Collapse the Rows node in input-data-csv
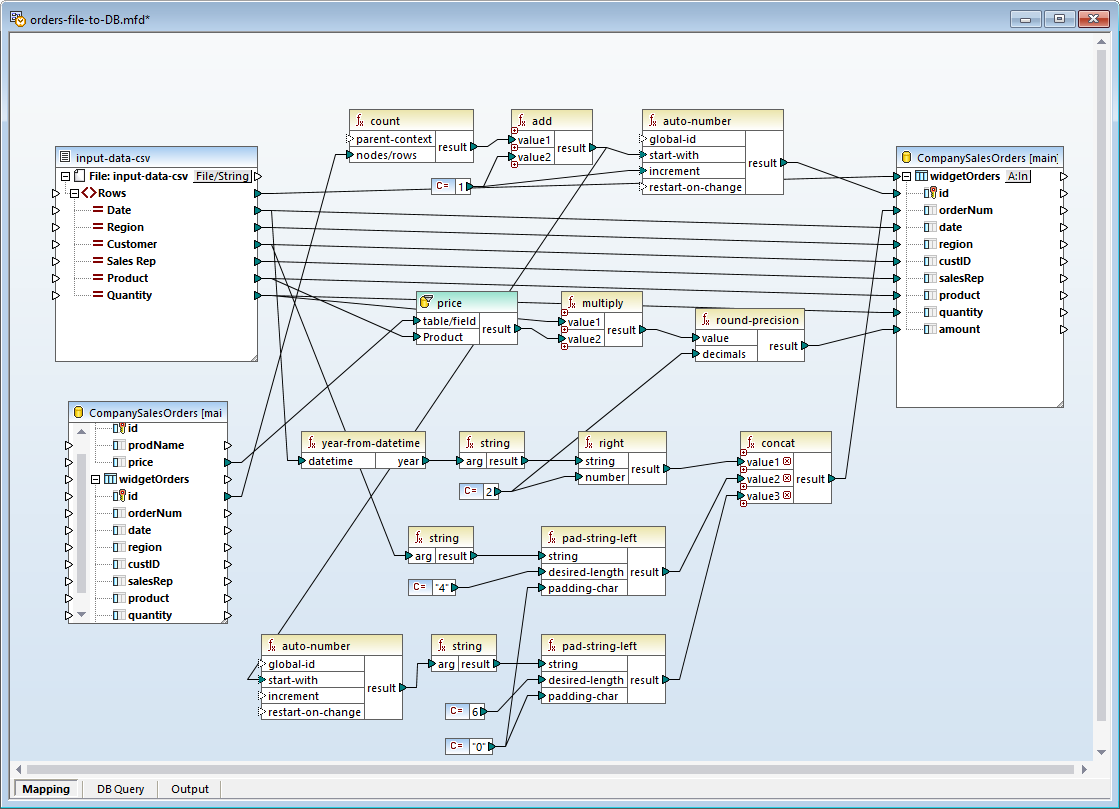 pos(74,193)
